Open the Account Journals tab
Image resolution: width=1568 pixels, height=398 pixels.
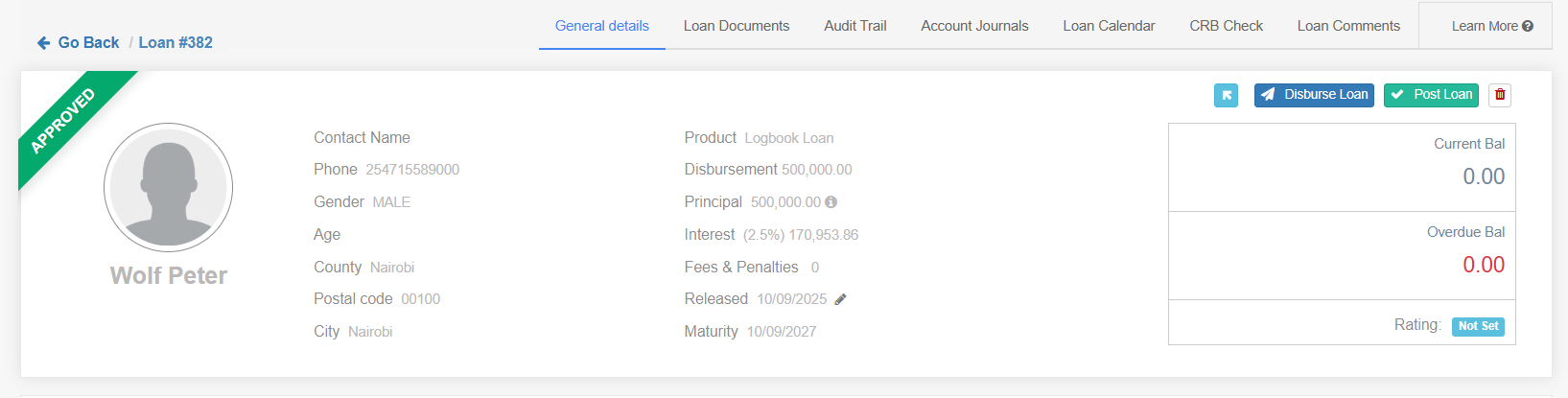click(974, 26)
